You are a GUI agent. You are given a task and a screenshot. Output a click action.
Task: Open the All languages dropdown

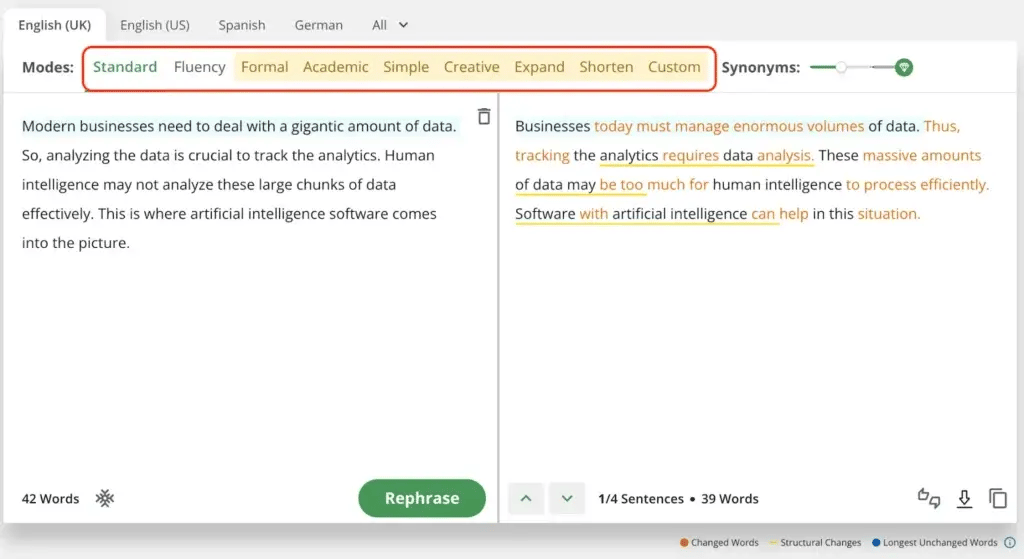pos(390,25)
